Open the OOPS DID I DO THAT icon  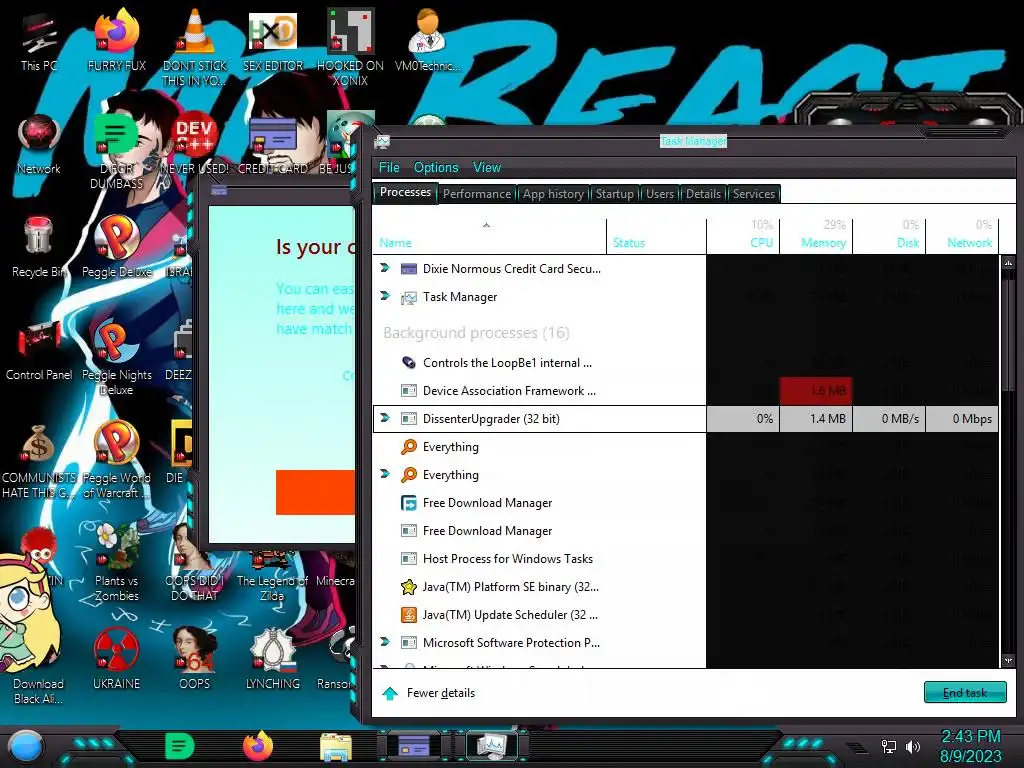[x=195, y=563]
